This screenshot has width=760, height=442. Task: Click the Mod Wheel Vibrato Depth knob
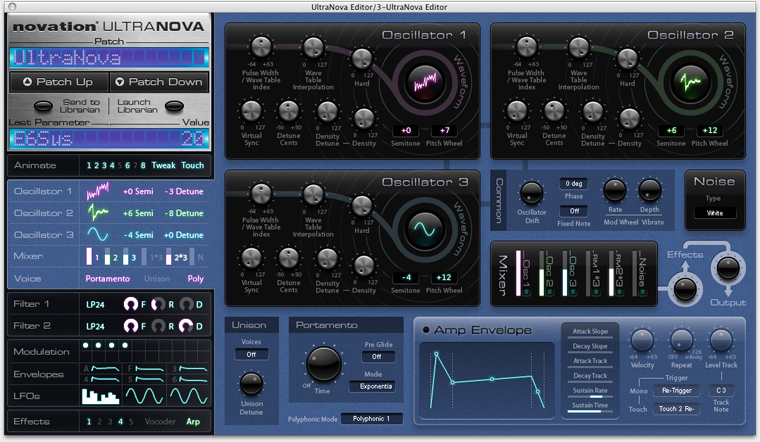tap(649, 190)
